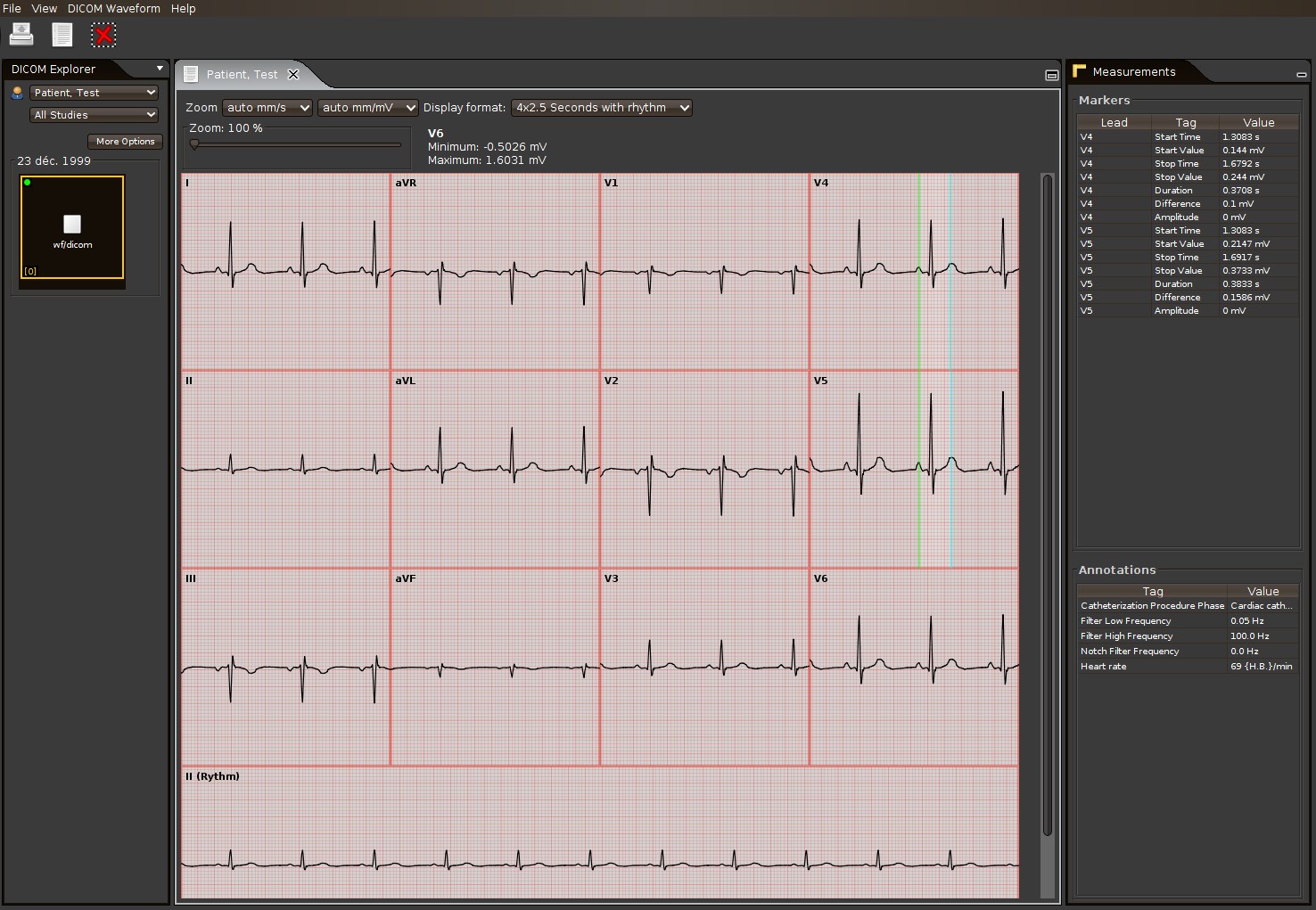Expand the All Studies dropdown
Image resolution: width=1316 pixels, height=910 pixels.
(95, 115)
